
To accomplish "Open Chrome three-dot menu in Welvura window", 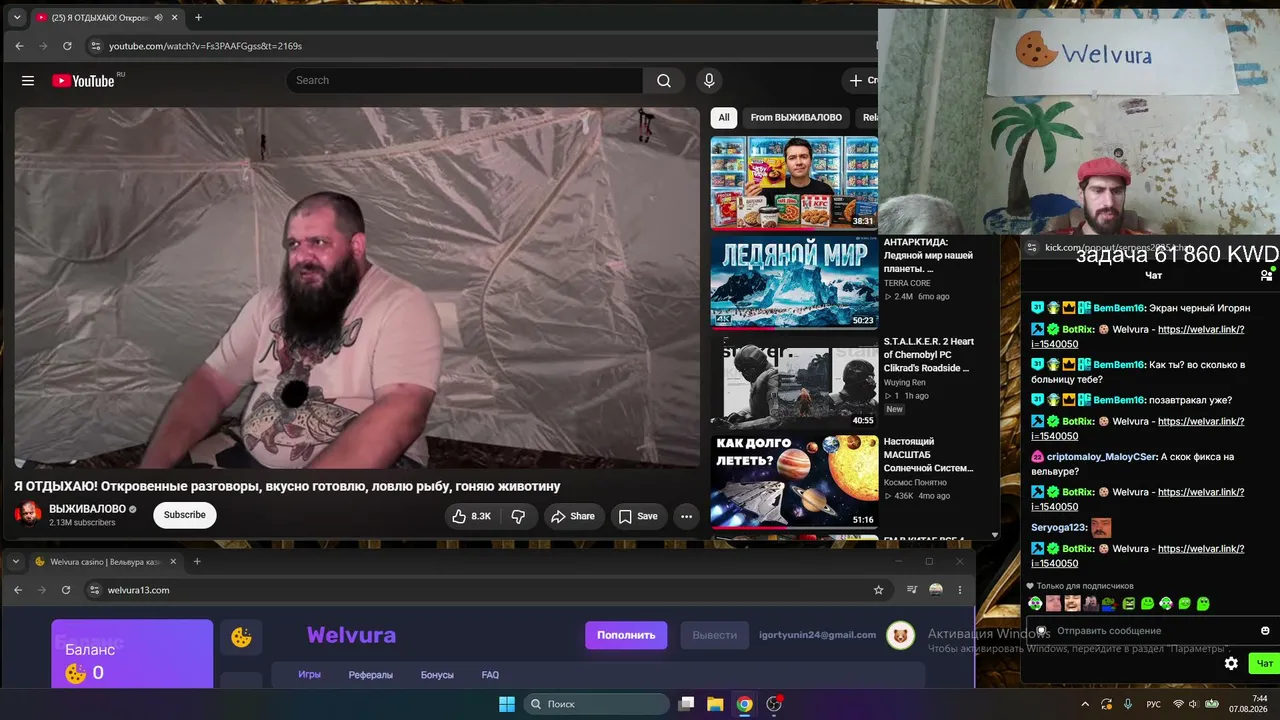I will pyautogui.click(x=960, y=590).
